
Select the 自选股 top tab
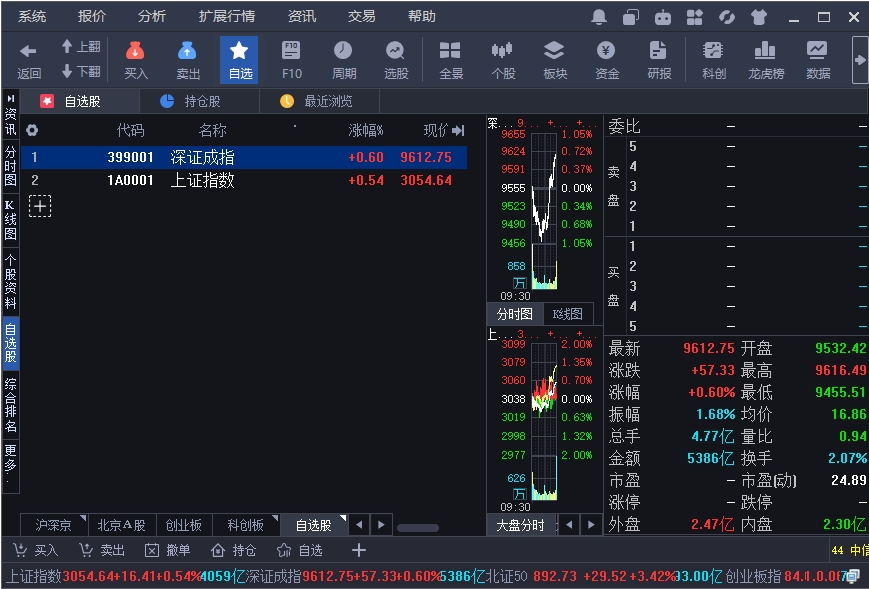pos(79,101)
